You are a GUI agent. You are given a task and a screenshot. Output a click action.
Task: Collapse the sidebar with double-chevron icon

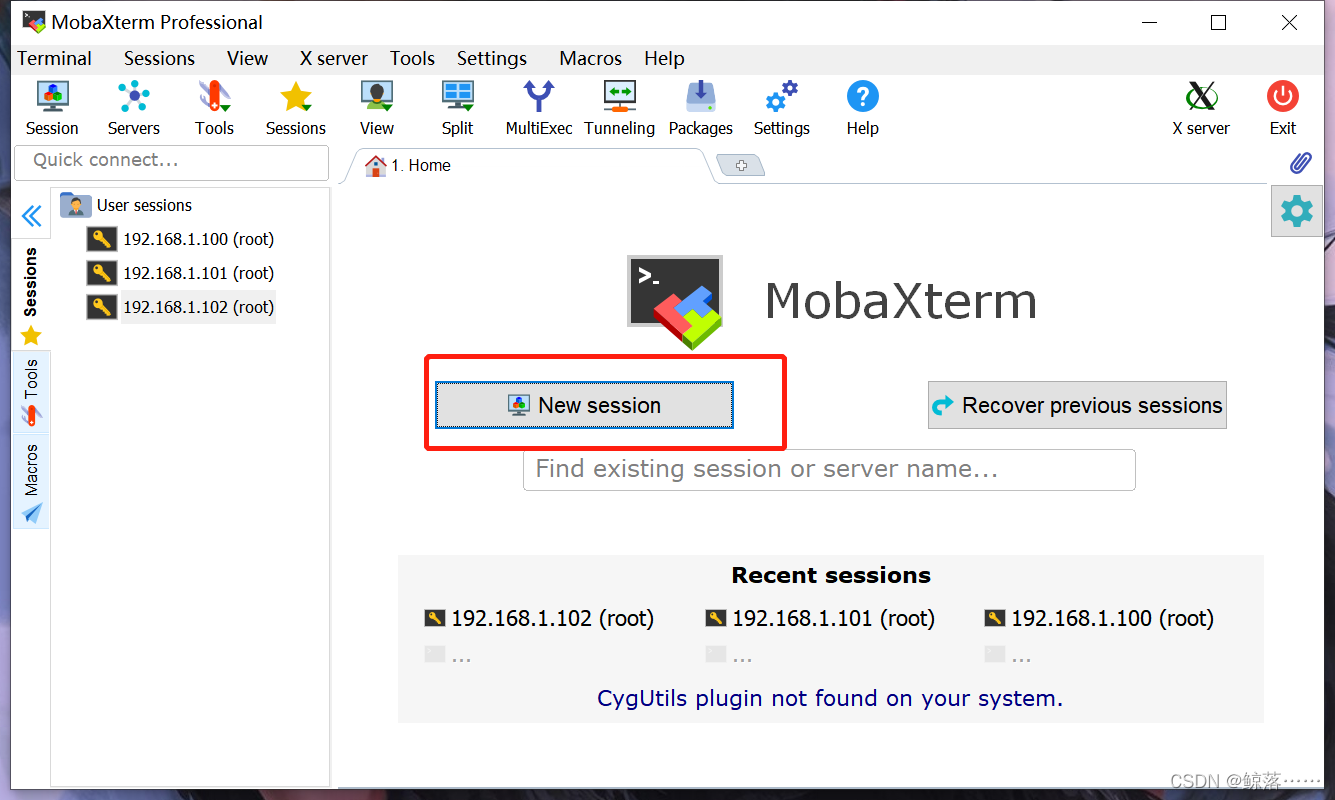point(31,216)
